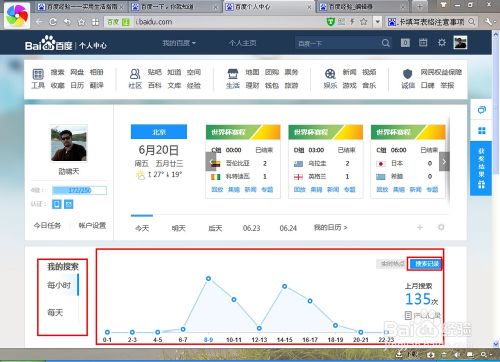This screenshot has width=500, height=362.
Task: Open the browser skin shirt icon
Action: click(x=443, y=4)
